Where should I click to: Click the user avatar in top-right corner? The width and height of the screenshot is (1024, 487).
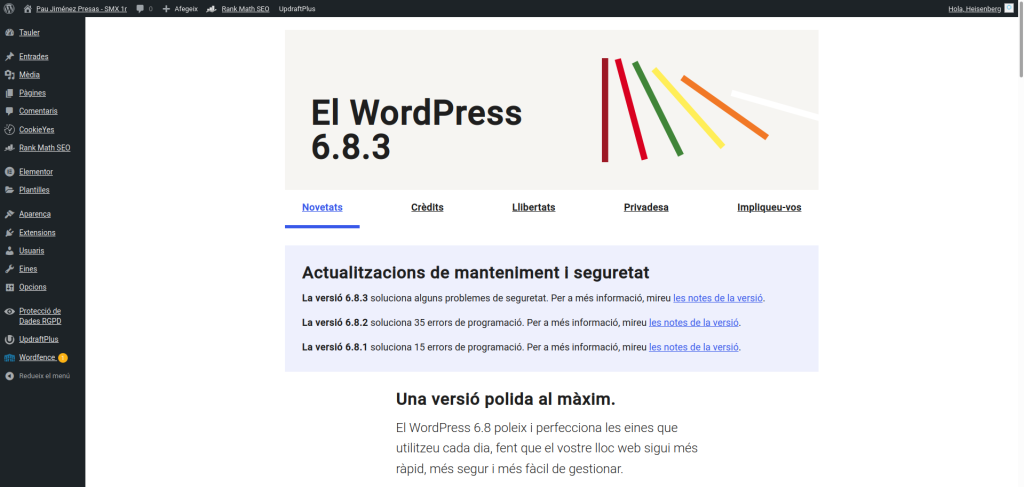pyautogui.click(x=1009, y=8)
